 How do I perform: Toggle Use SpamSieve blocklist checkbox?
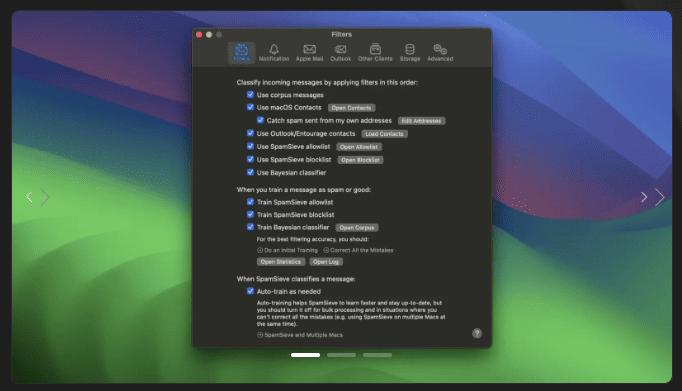point(250,159)
